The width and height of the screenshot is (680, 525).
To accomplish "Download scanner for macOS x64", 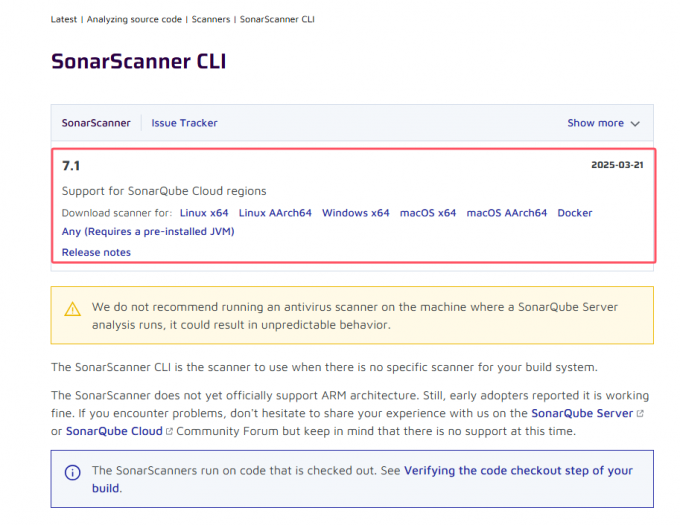I will [428, 213].
